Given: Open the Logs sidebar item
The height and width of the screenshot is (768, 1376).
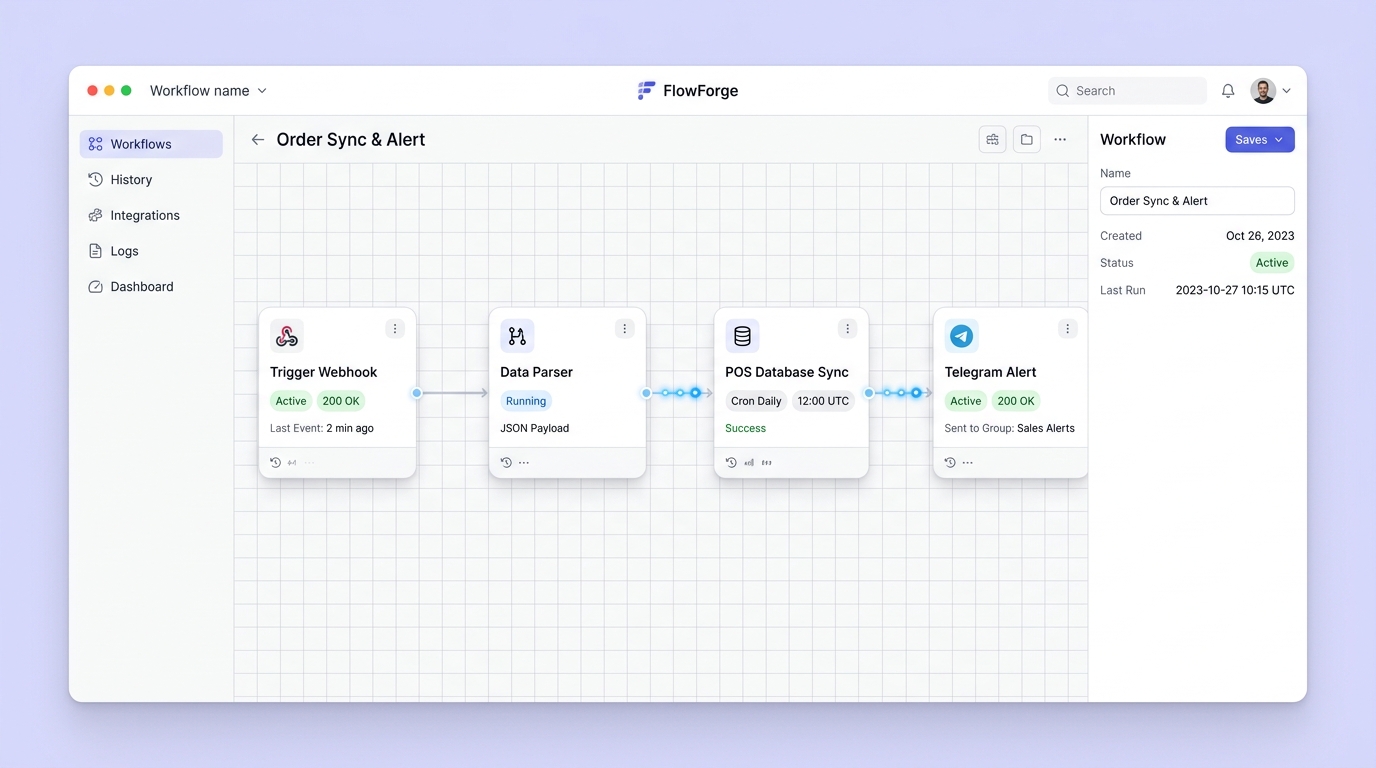Looking at the screenshot, I should 151,251.
